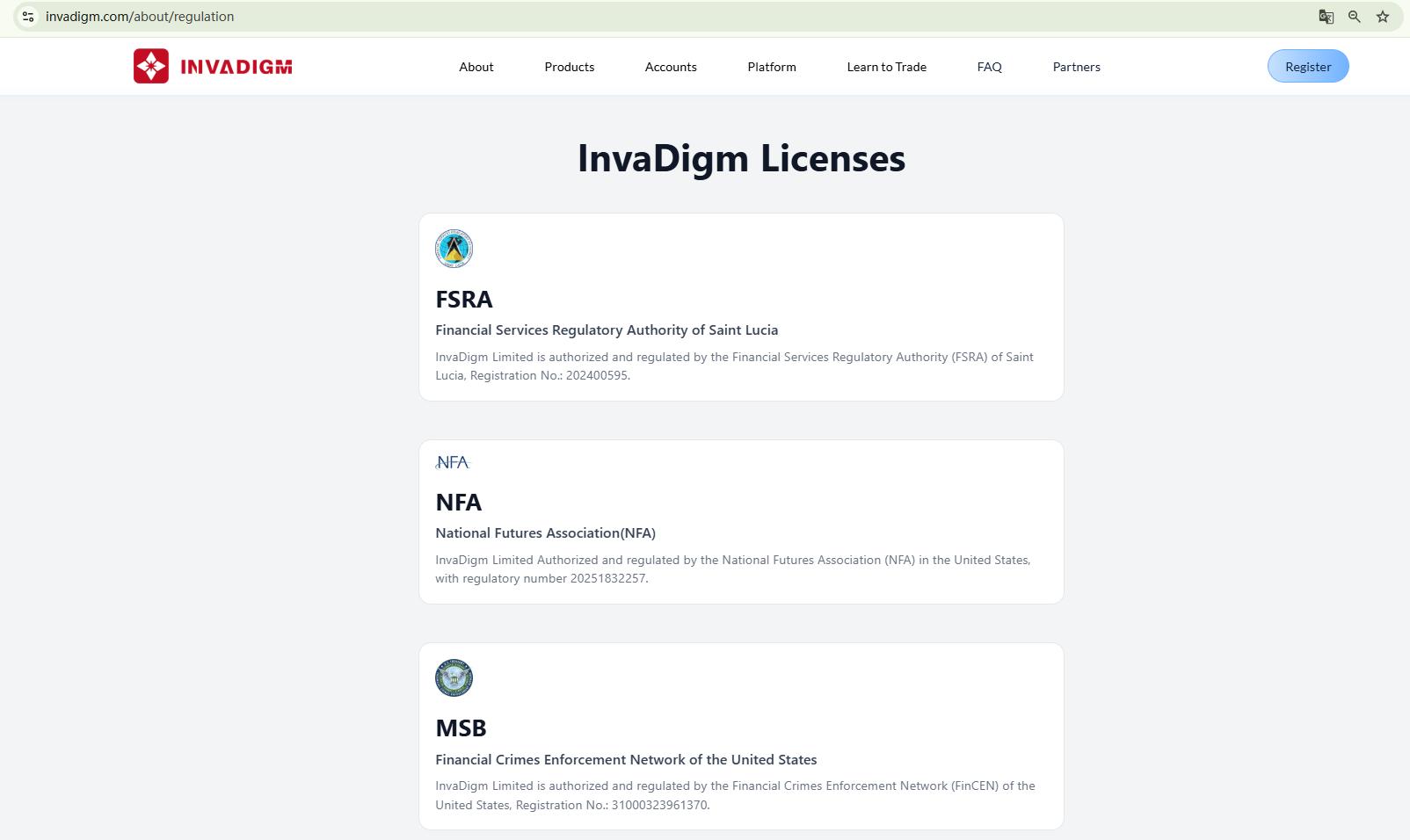Click the FSRA description with Registration No. 202400595

(x=735, y=366)
